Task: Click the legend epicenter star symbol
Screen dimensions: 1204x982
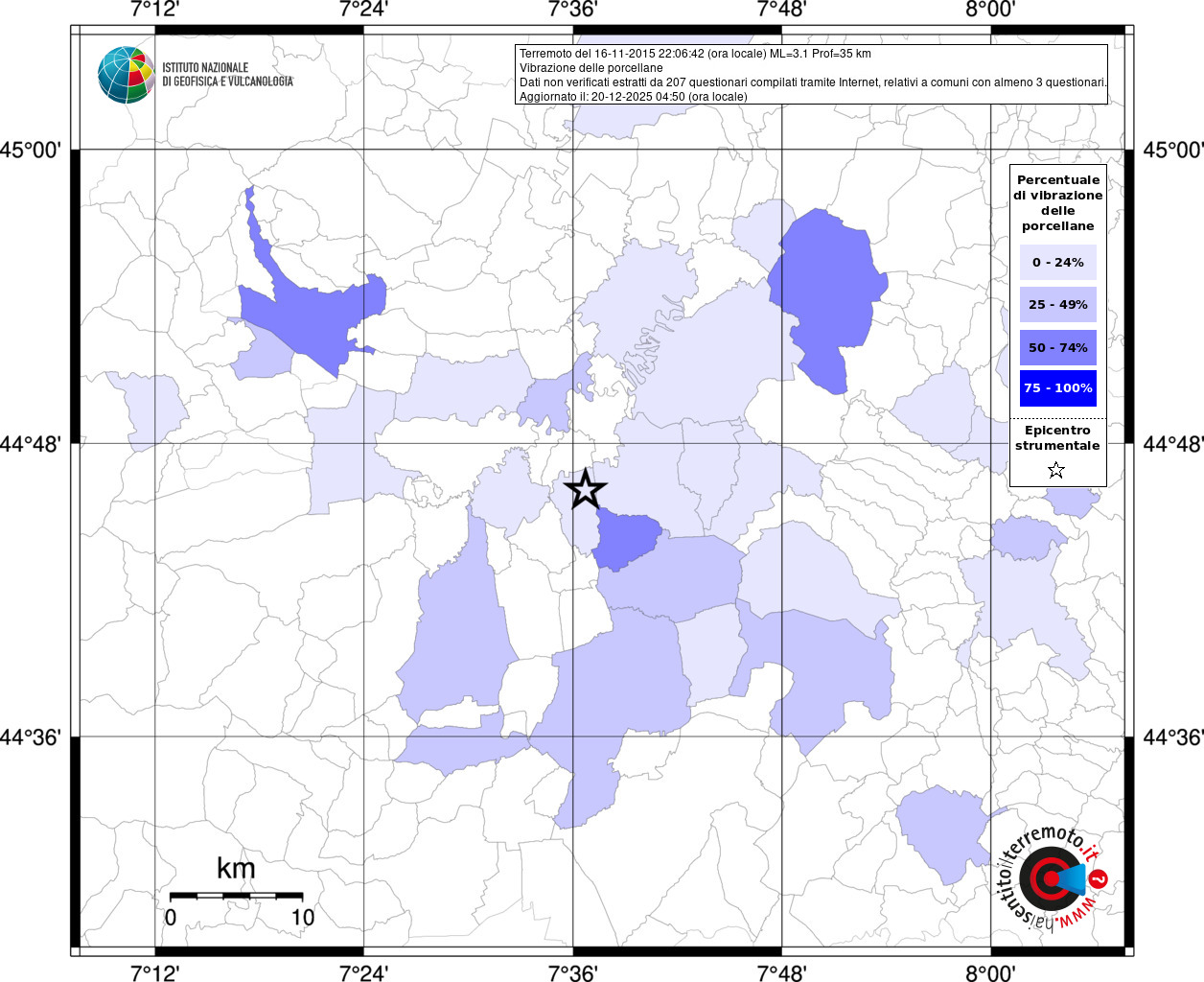Action: (1056, 470)
